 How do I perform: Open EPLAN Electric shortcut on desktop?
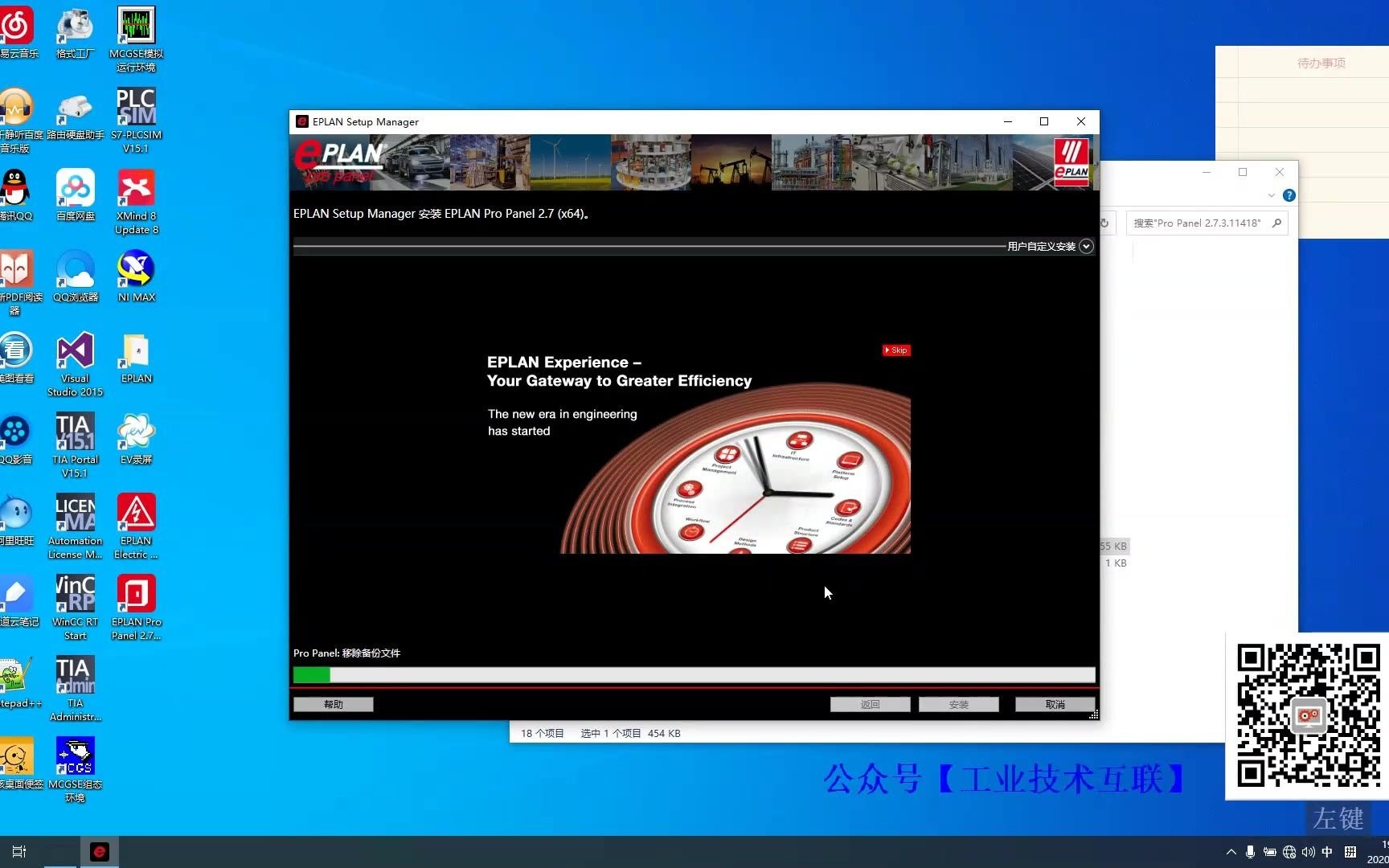(x=136, y=512)
